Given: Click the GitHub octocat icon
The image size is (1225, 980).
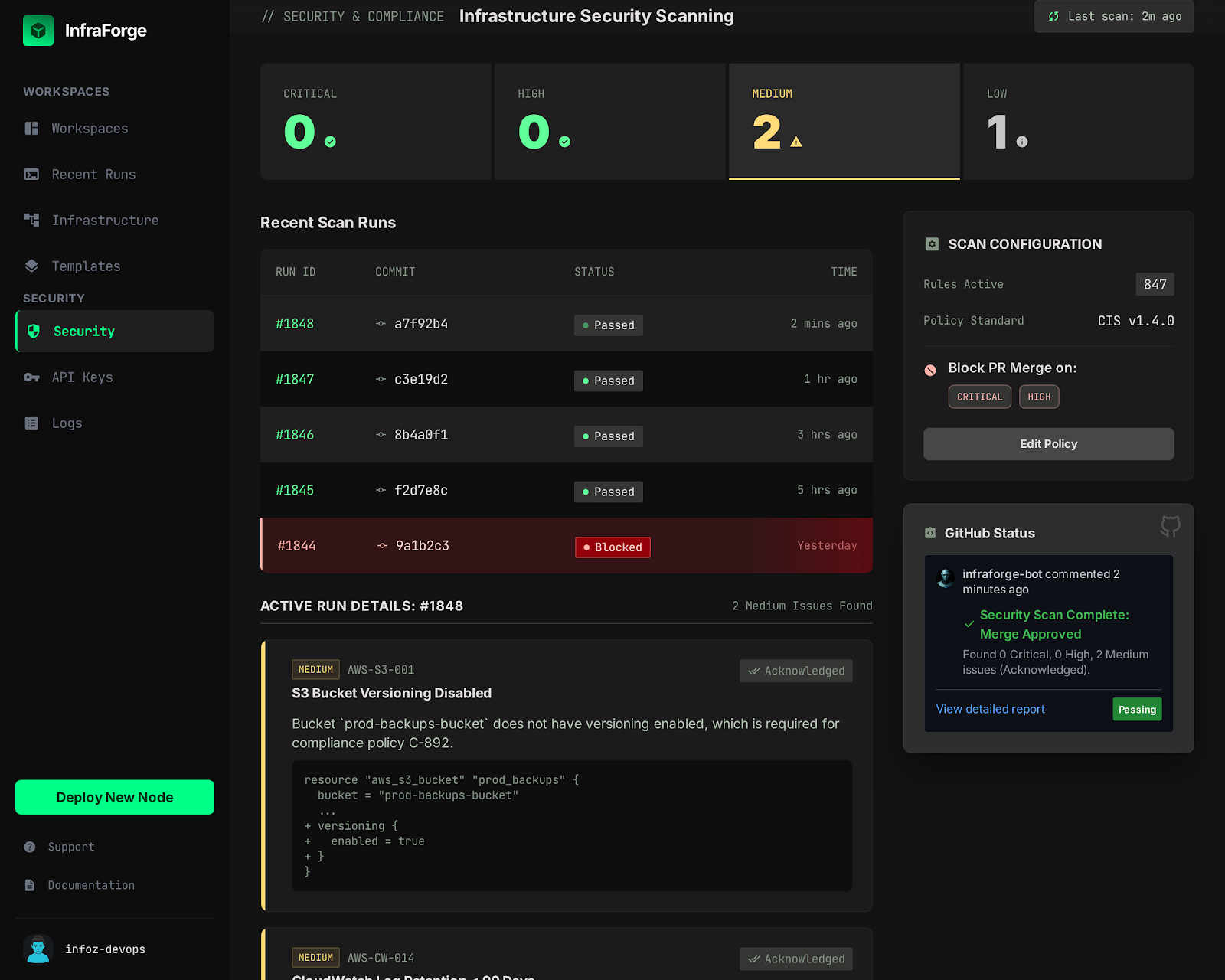Looking at the screenshot, I should tap(1170, 526).
